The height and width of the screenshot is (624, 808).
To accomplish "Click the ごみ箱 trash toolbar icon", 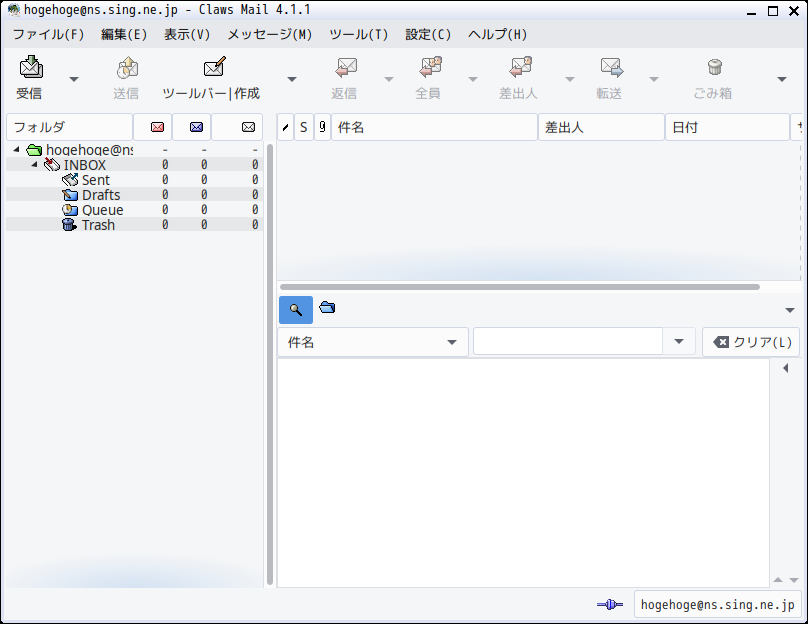I will click(x=714, y=68).
